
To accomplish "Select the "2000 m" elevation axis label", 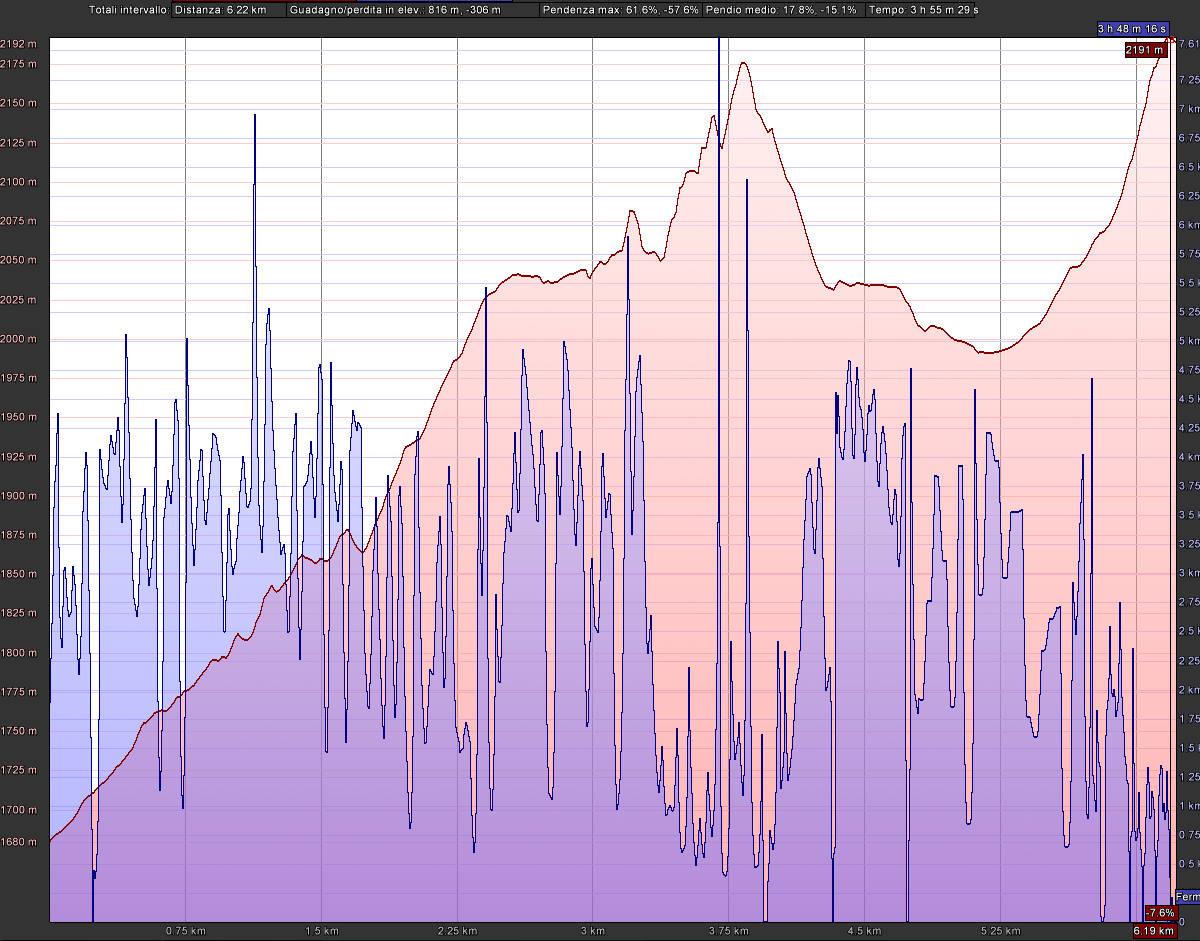I will tap(18, 339).
